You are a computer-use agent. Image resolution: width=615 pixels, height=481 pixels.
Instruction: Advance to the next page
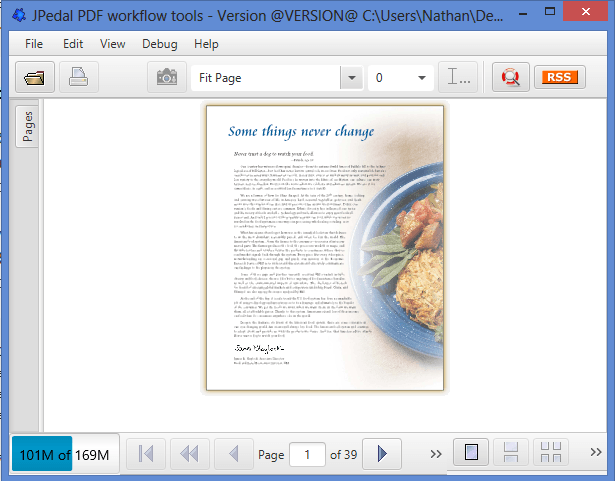pyautogui.click(x=381, y=454)
